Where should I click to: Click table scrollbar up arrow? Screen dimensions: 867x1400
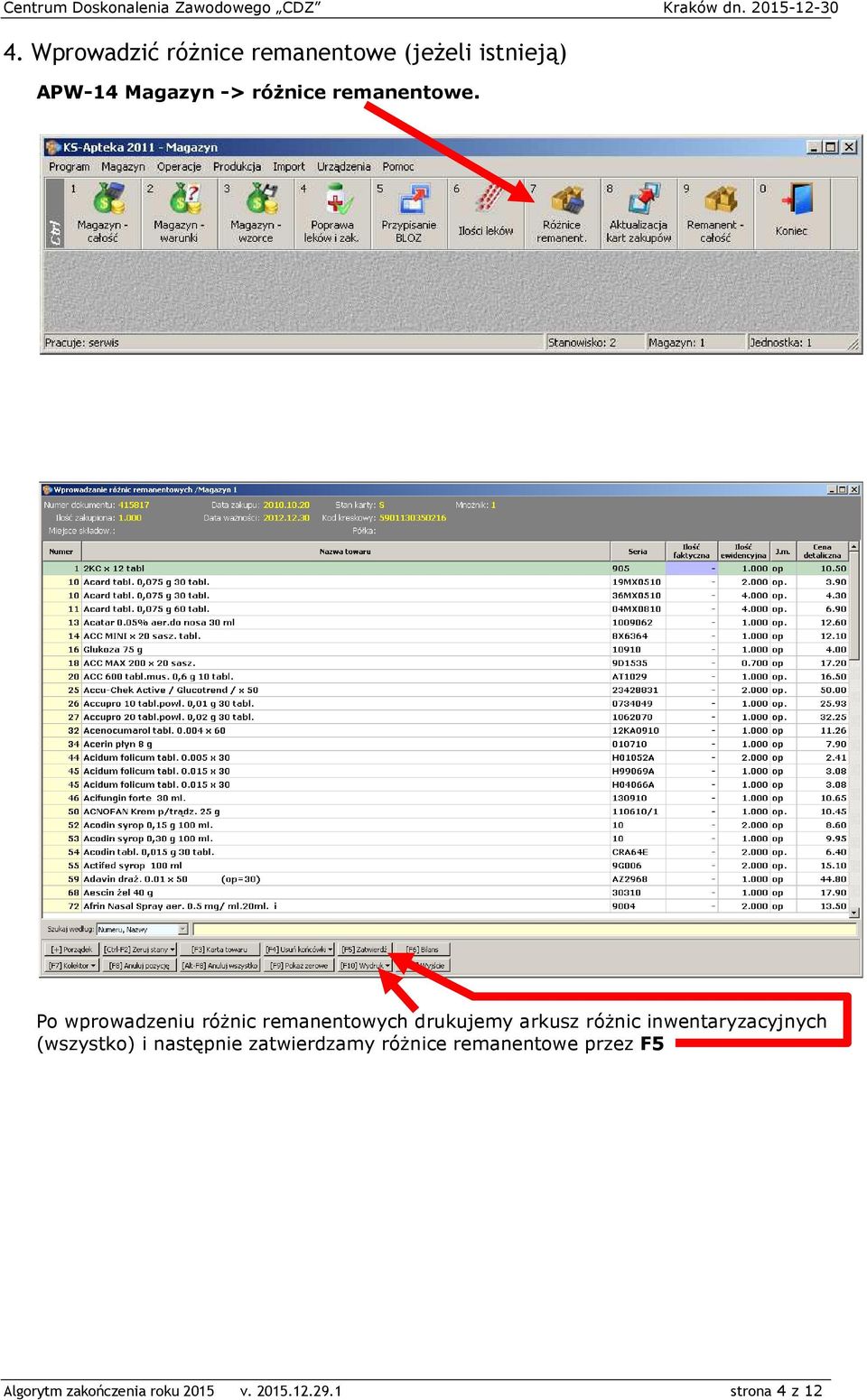click(x=854, y=548)
